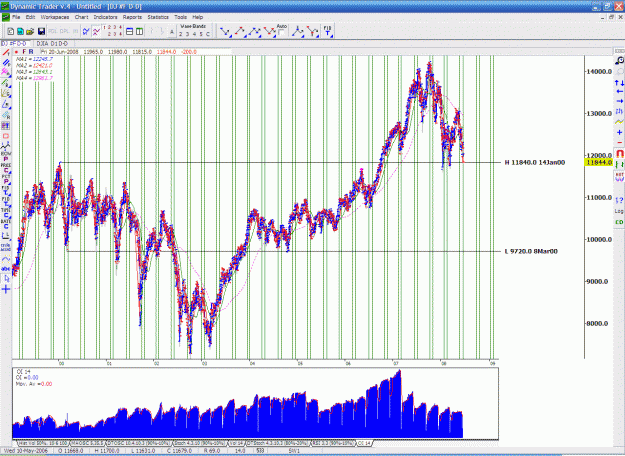
Task: Open the Edit menu
Action: 30,17
